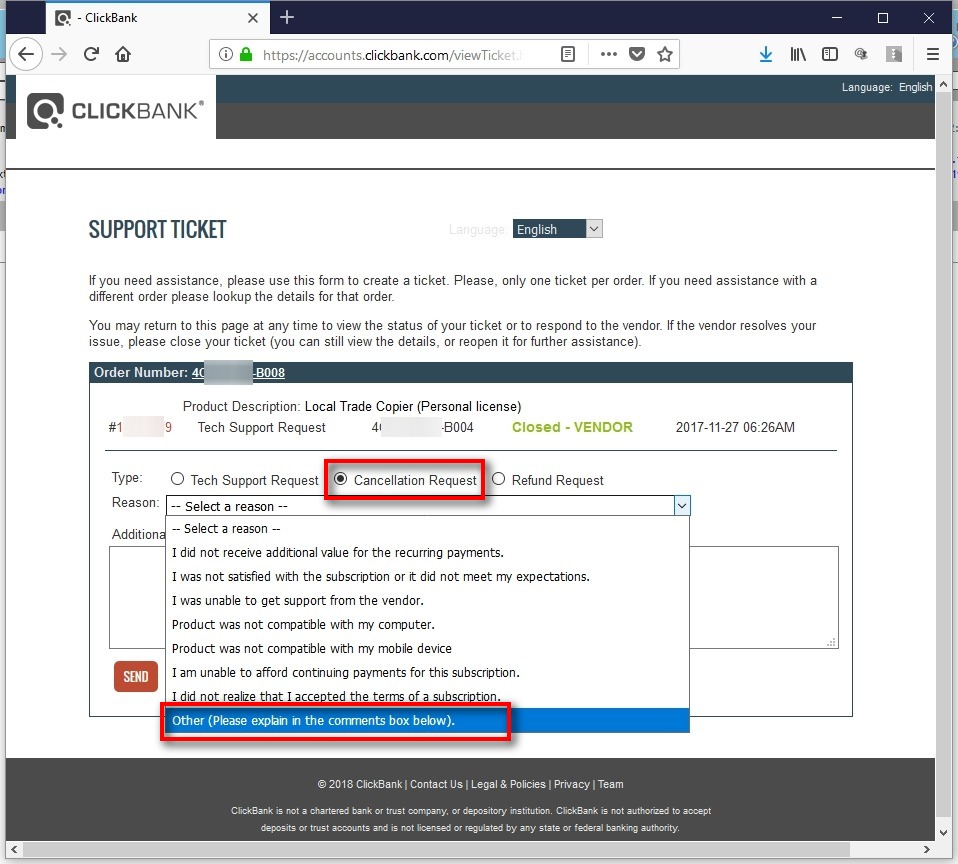Open a new tab with plus button
The height and width of the screenshot is (864, 958).
[287, 17]
